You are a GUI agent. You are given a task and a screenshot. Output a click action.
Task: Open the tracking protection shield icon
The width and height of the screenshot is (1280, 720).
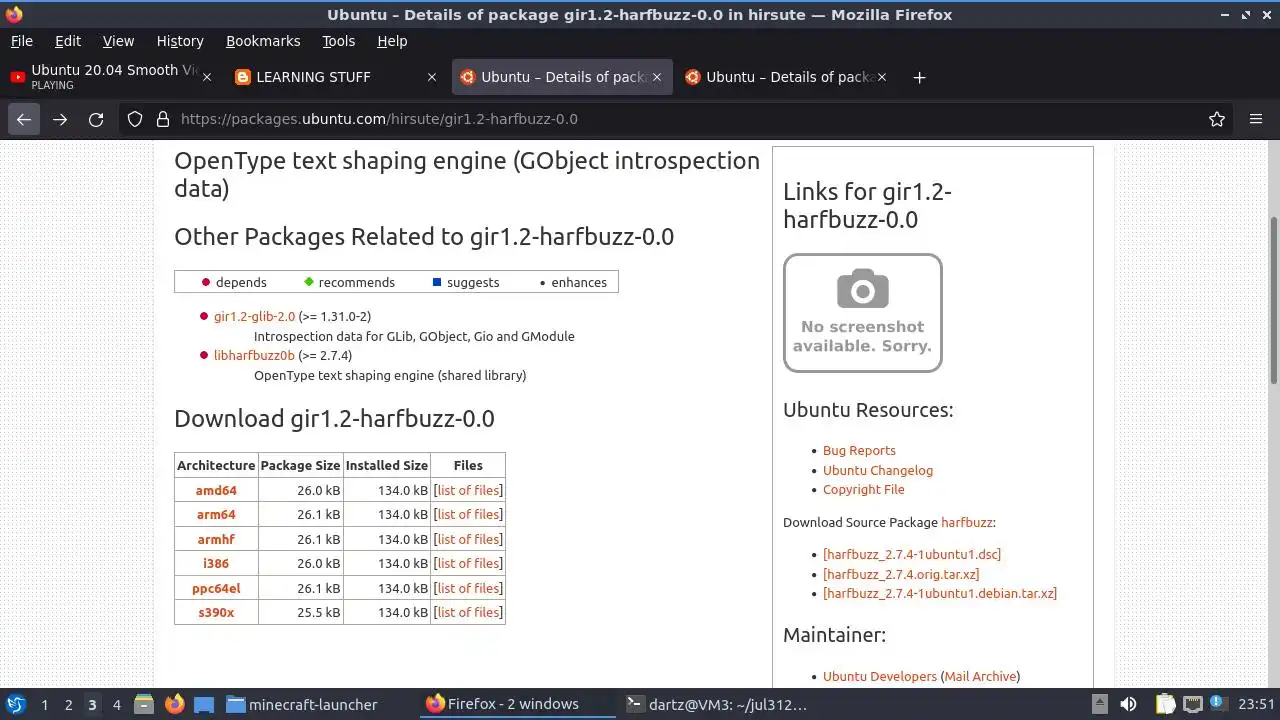[135, 119]
